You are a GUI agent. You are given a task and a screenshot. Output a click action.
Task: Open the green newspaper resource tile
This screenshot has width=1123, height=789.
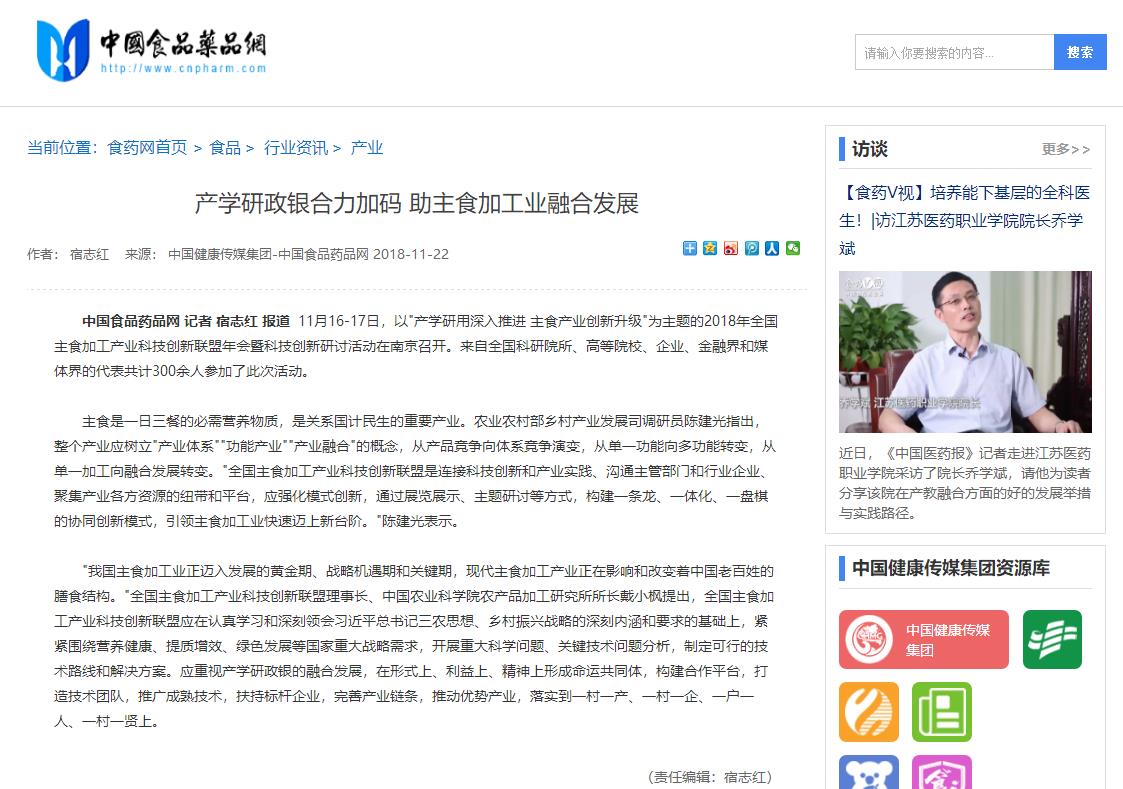(942, 712)
